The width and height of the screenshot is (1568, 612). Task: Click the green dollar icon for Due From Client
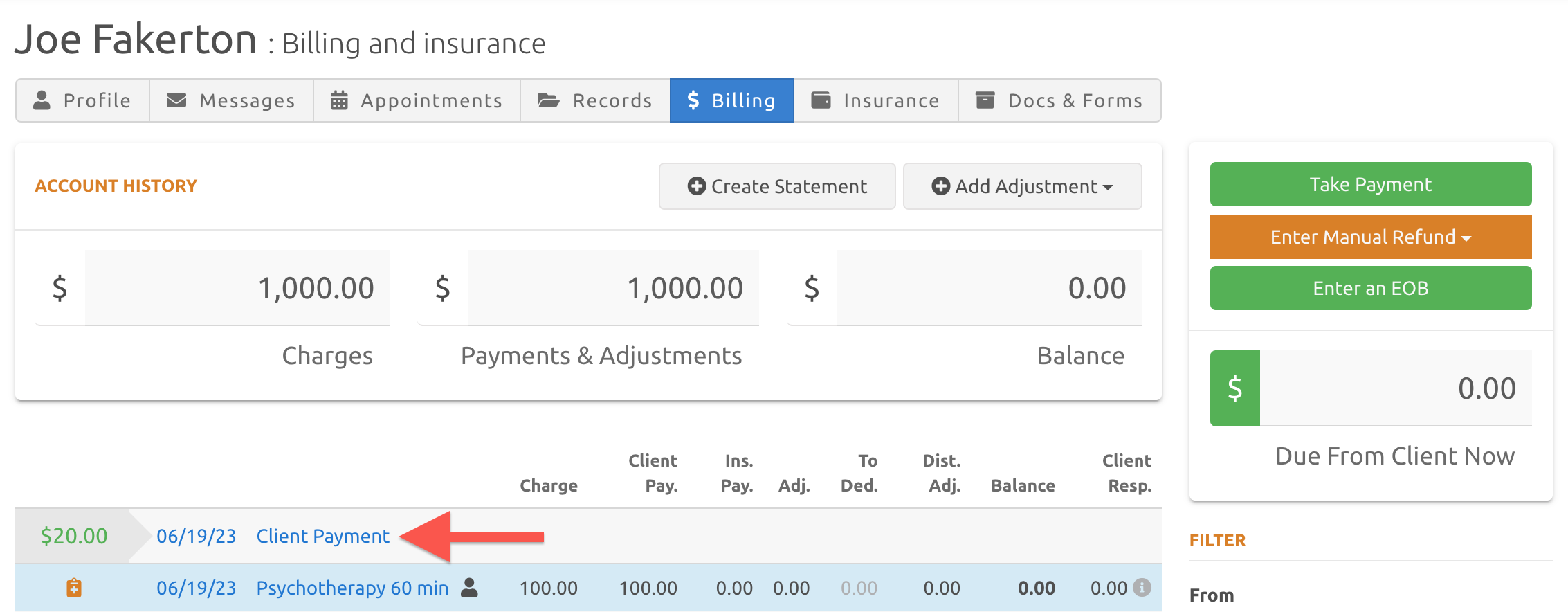[x=1234, y=388]
